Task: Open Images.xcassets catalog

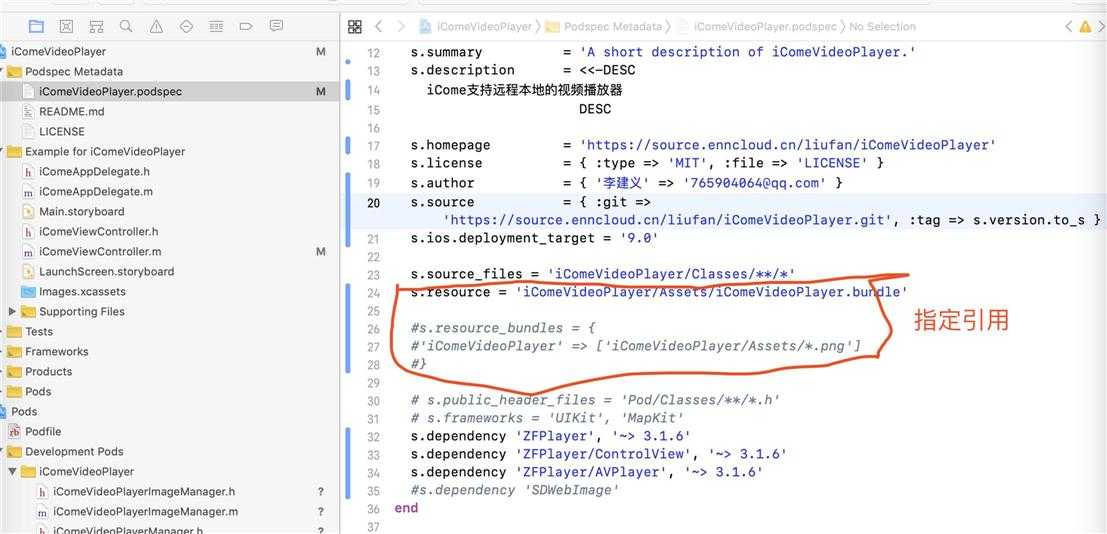Action: point(83,292)
